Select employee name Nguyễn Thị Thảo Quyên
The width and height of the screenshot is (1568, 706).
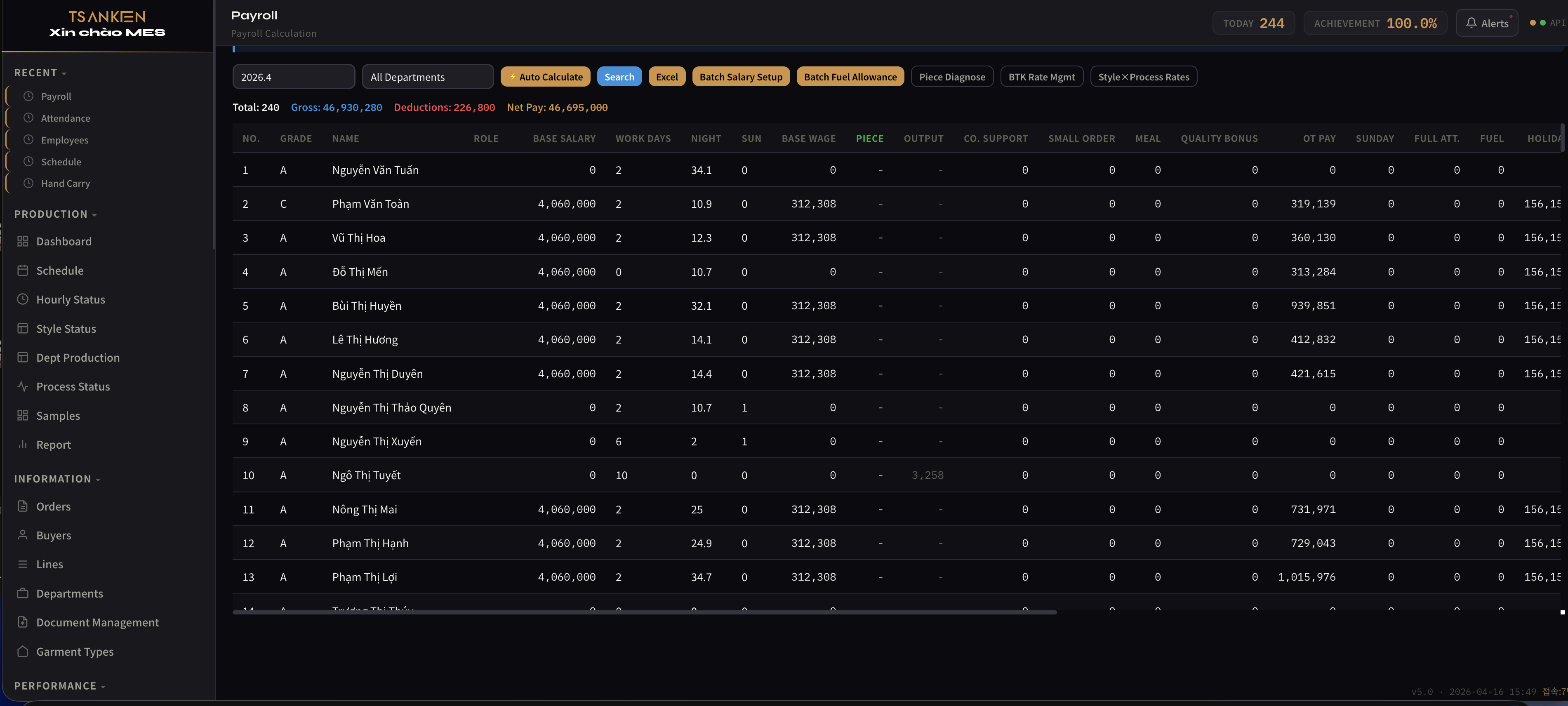tap(391, 408)
